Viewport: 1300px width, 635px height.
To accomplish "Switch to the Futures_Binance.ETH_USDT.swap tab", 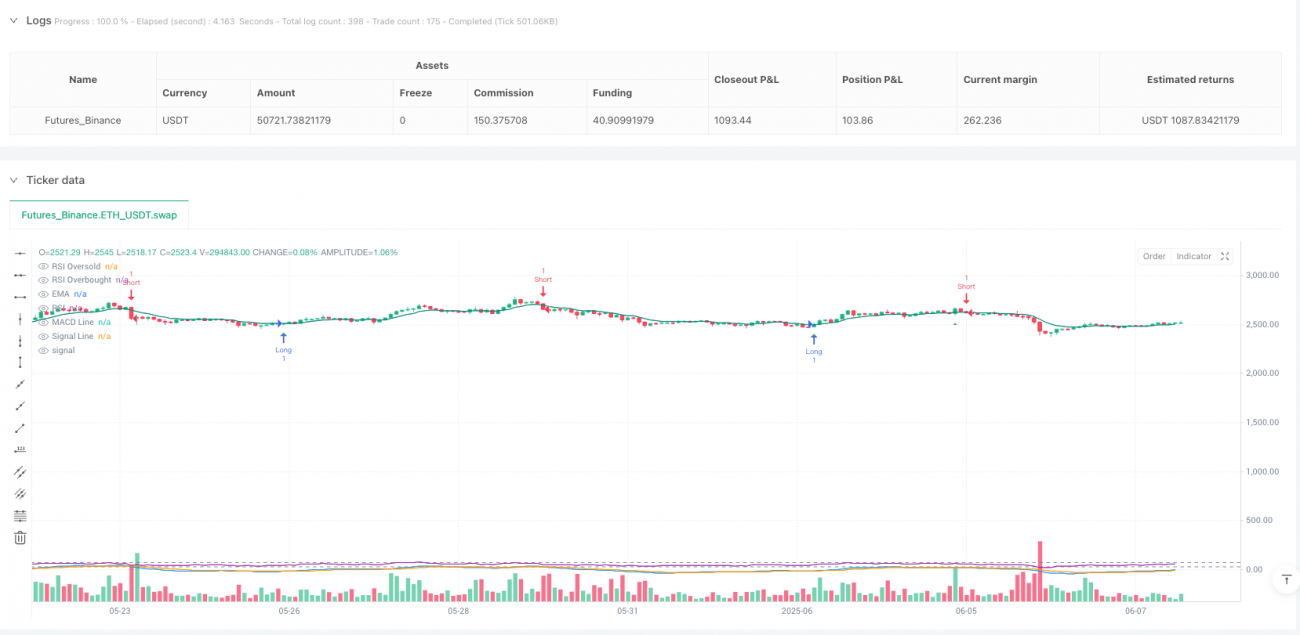I will (x=99, y=214).
